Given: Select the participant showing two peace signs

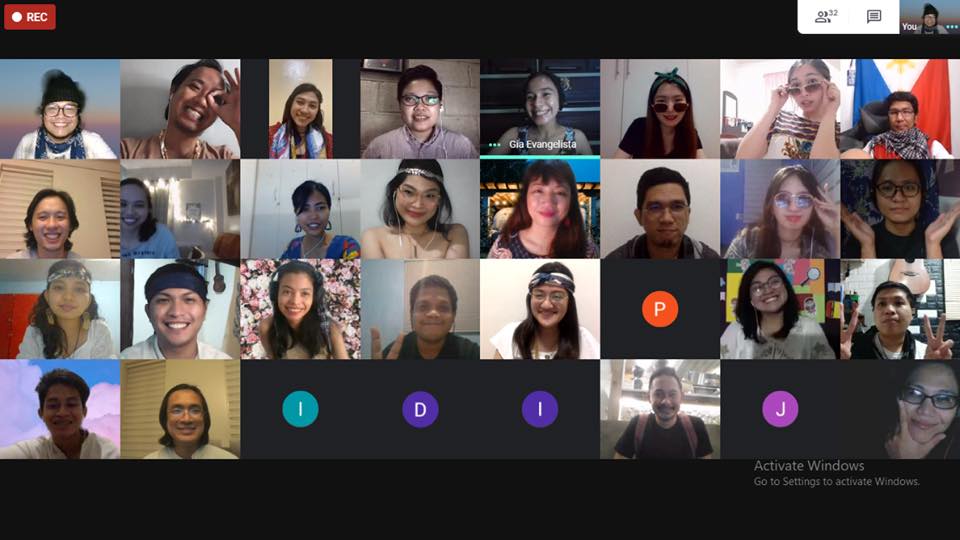Looking at the screenshot, I should (900, 309).
